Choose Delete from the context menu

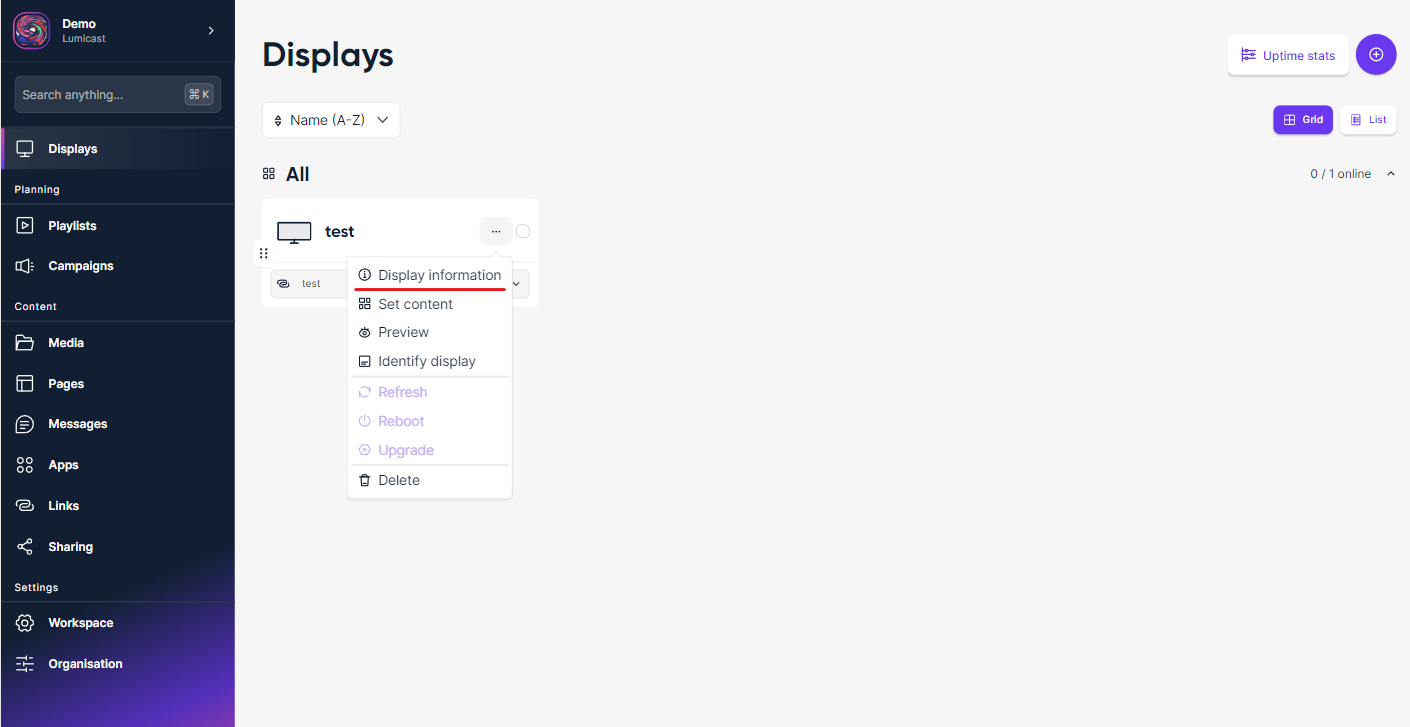(398, 480)
